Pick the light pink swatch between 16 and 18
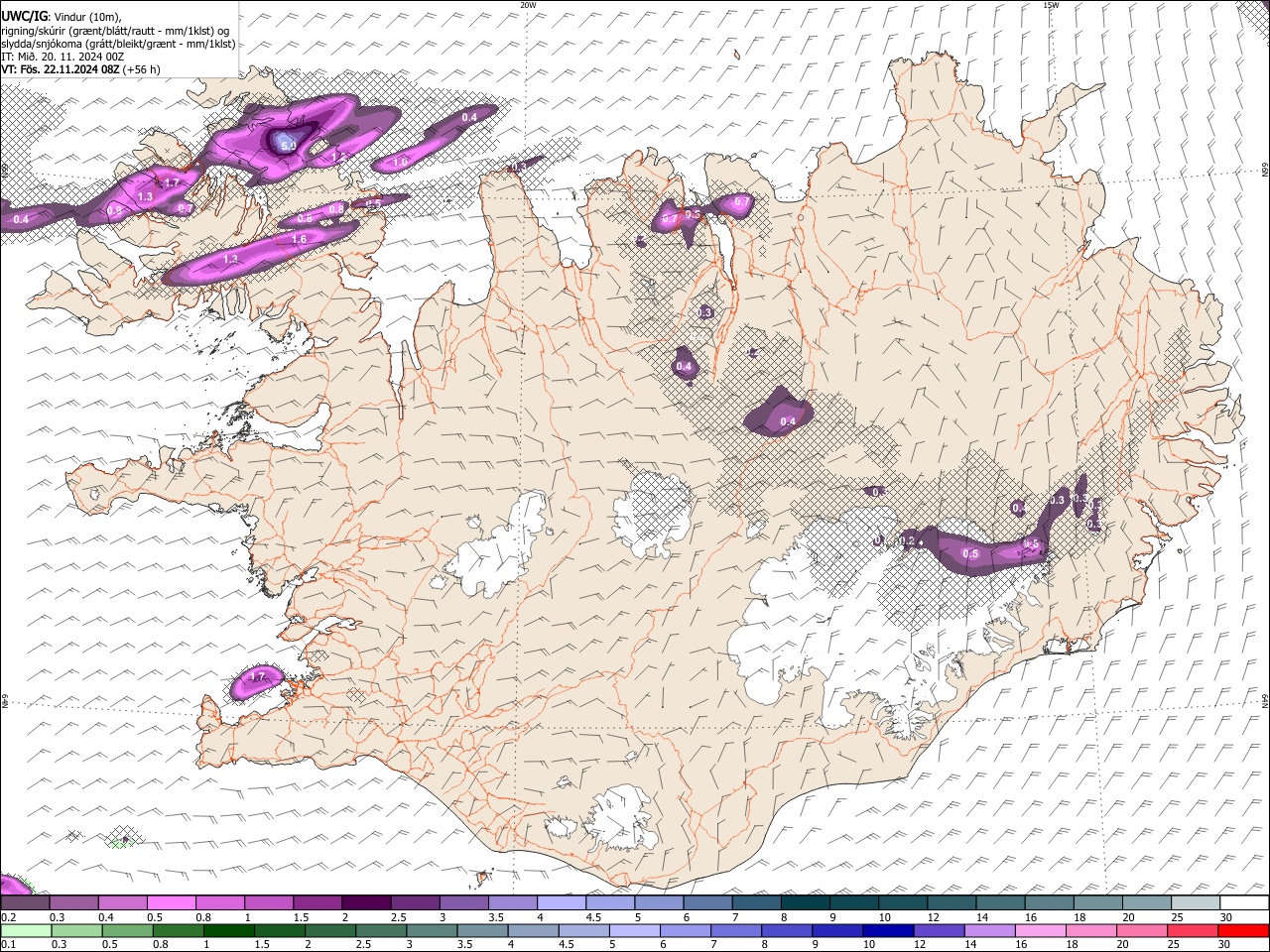The image size is (1270, 952). point(1039,930)
